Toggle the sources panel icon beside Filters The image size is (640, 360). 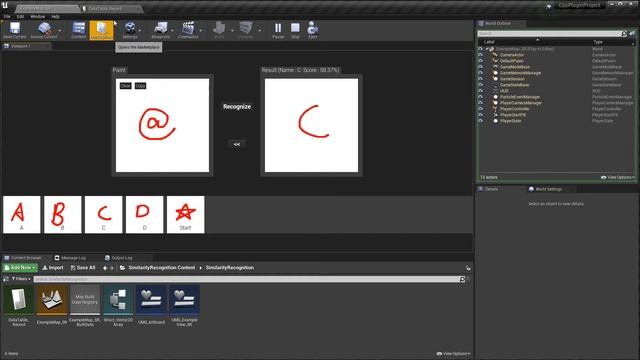(6, 279)
